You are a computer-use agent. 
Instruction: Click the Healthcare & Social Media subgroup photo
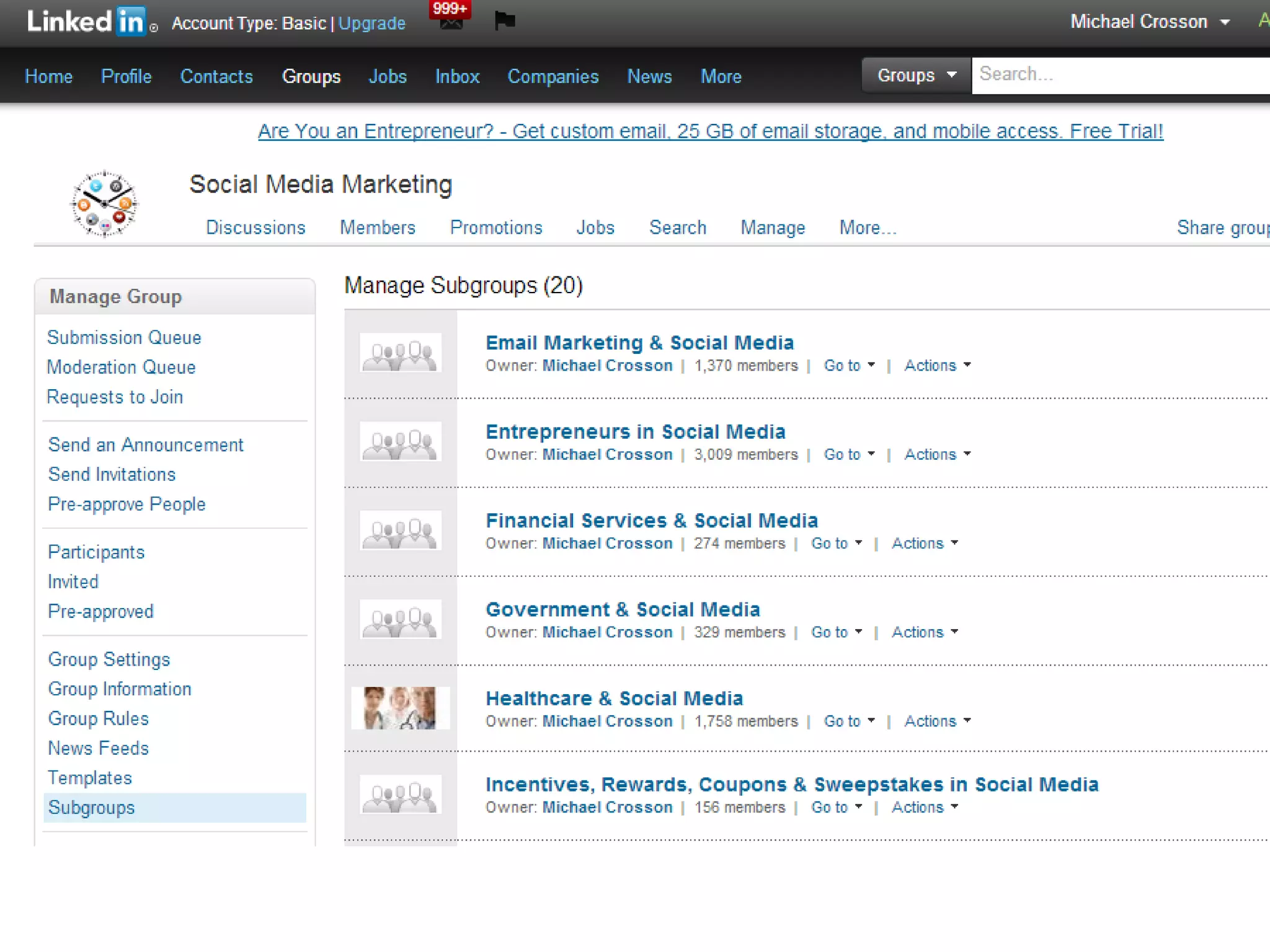(x=400, y=708)
